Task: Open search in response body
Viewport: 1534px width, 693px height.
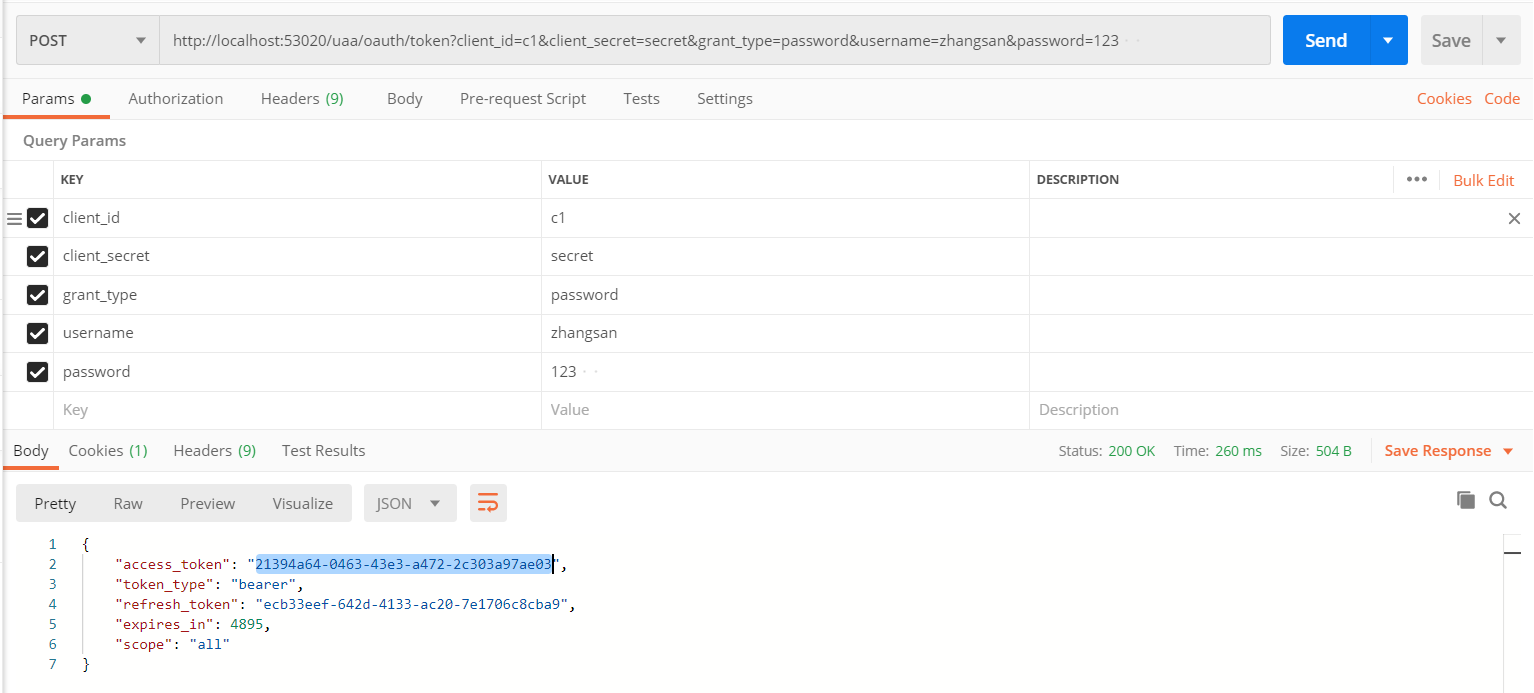Action: [1498, 500]
